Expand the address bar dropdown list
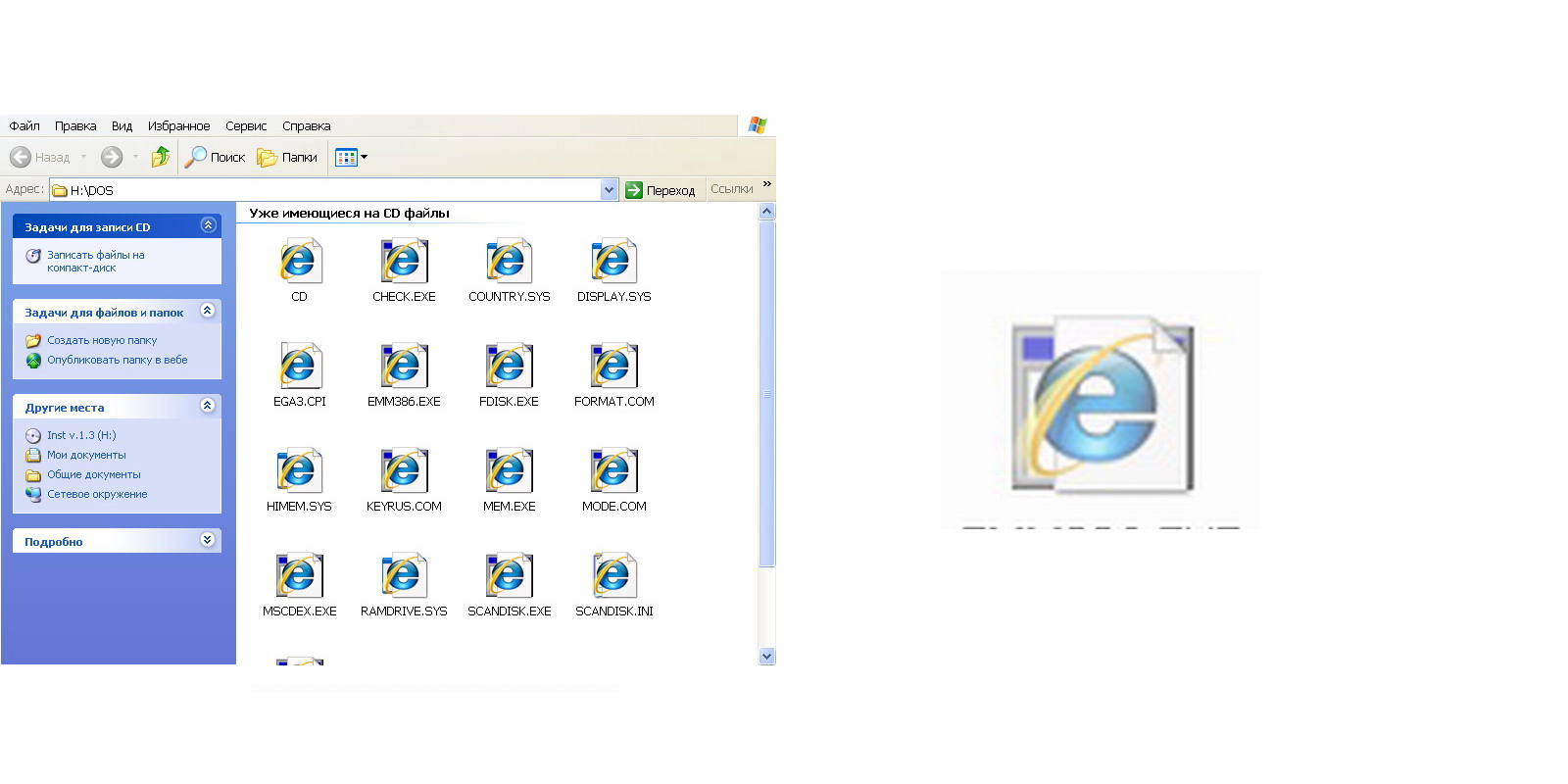The image size is (1568, 784). 610,190
